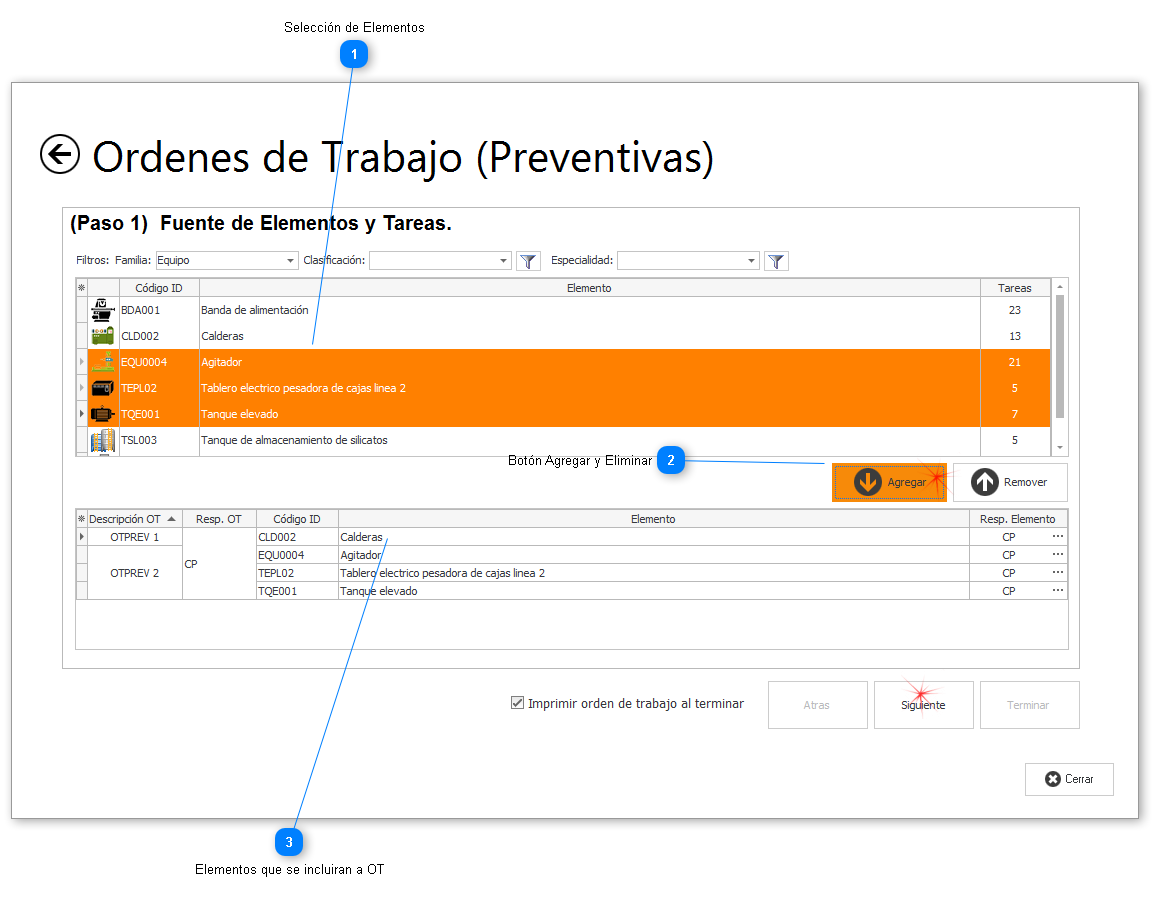
Task: Click the Siguiente button
Action: tap(923, 704)
